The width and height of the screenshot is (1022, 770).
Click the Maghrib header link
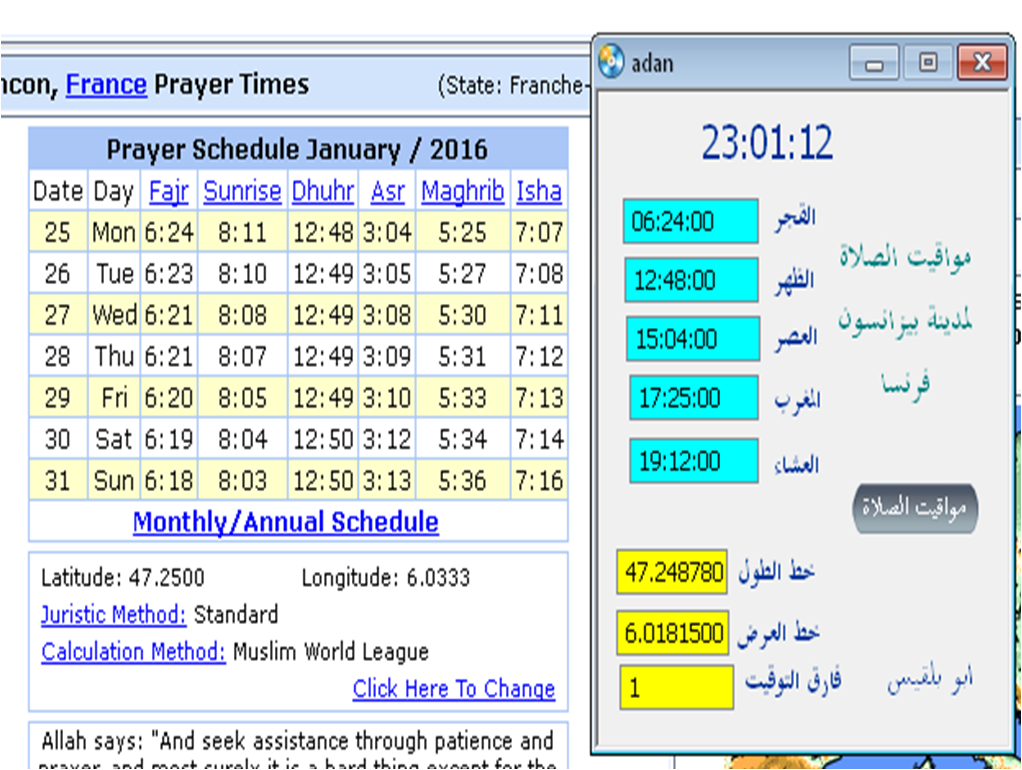pyautogui.click(x=462, y=191)
